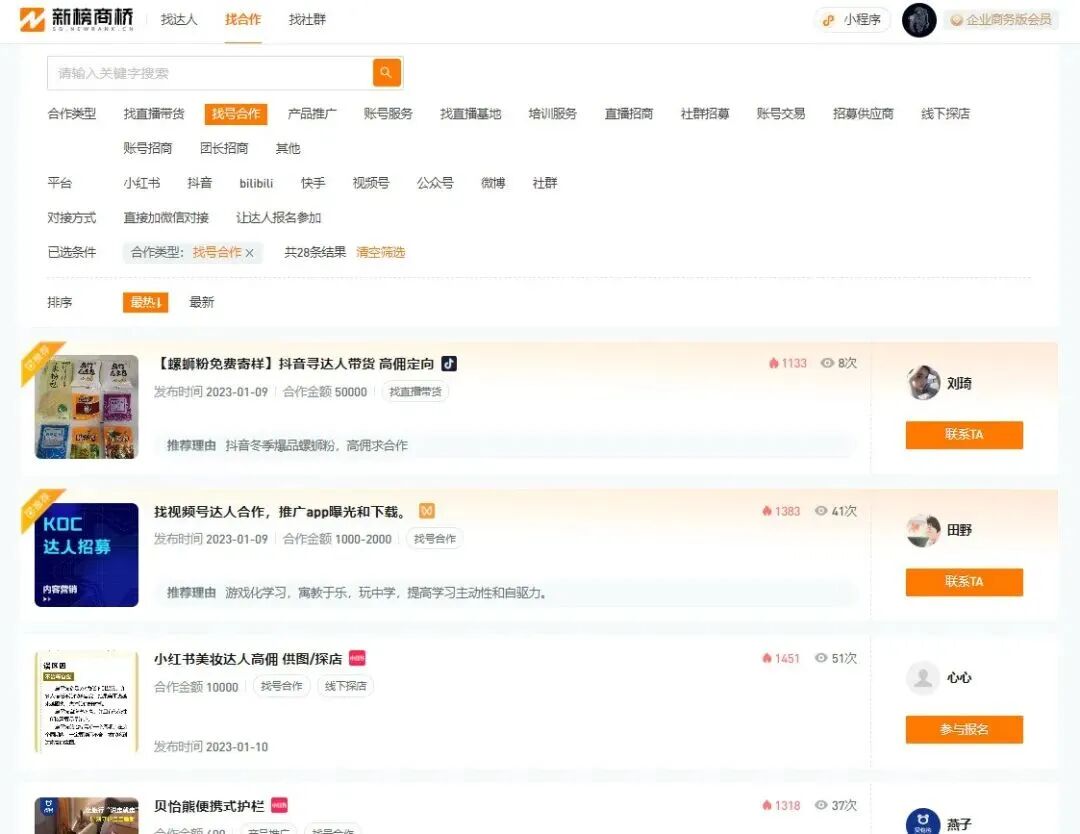Filter platform by 公众号
The image size is (1080, 834).
tap(435, 183)
